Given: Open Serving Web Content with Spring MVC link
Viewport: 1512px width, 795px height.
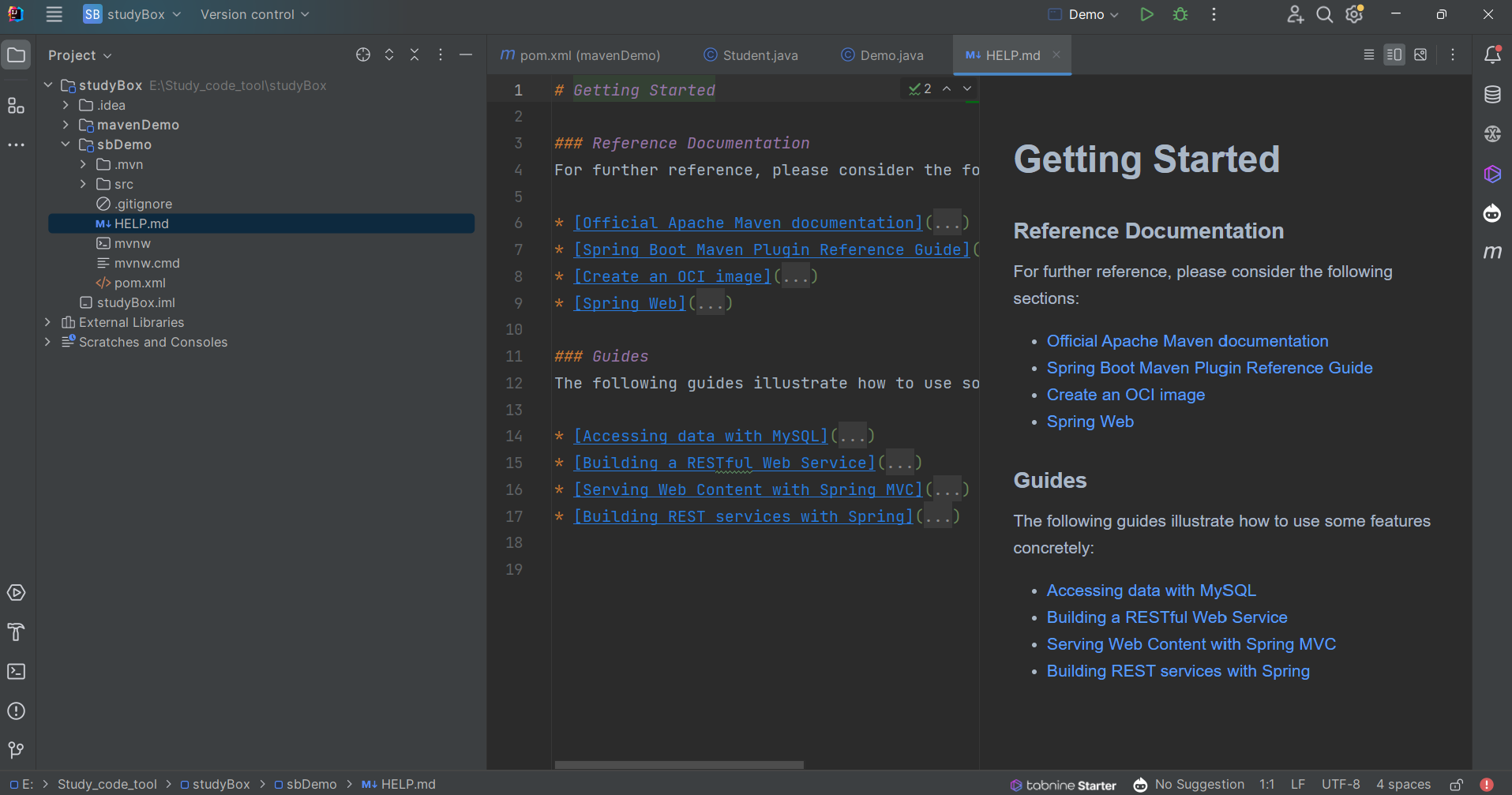Looking at the screenshot, I should pos(1191,644).
